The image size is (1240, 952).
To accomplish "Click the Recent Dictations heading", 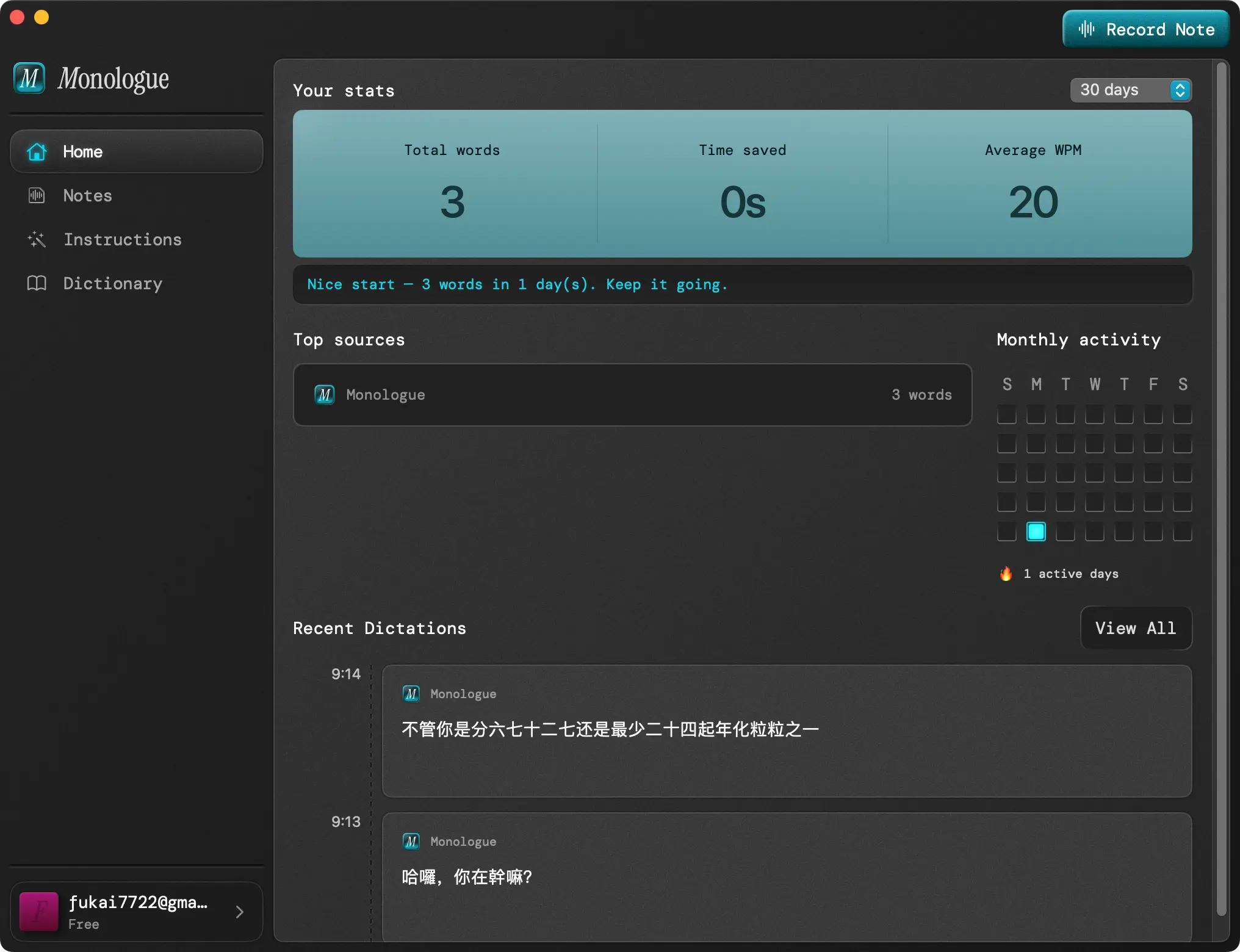I will coord(380,628).
